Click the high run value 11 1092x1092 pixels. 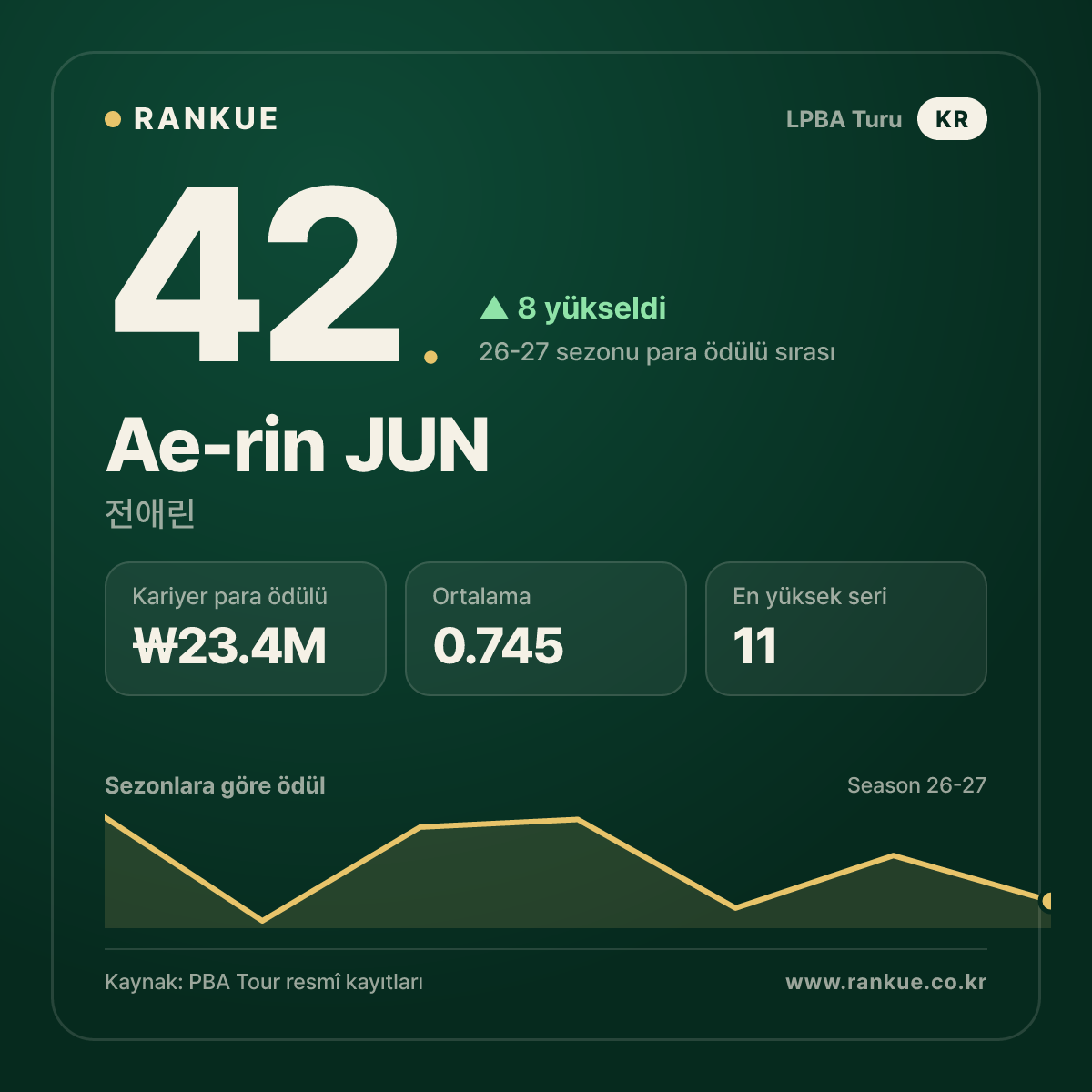(x=755, y=646)
